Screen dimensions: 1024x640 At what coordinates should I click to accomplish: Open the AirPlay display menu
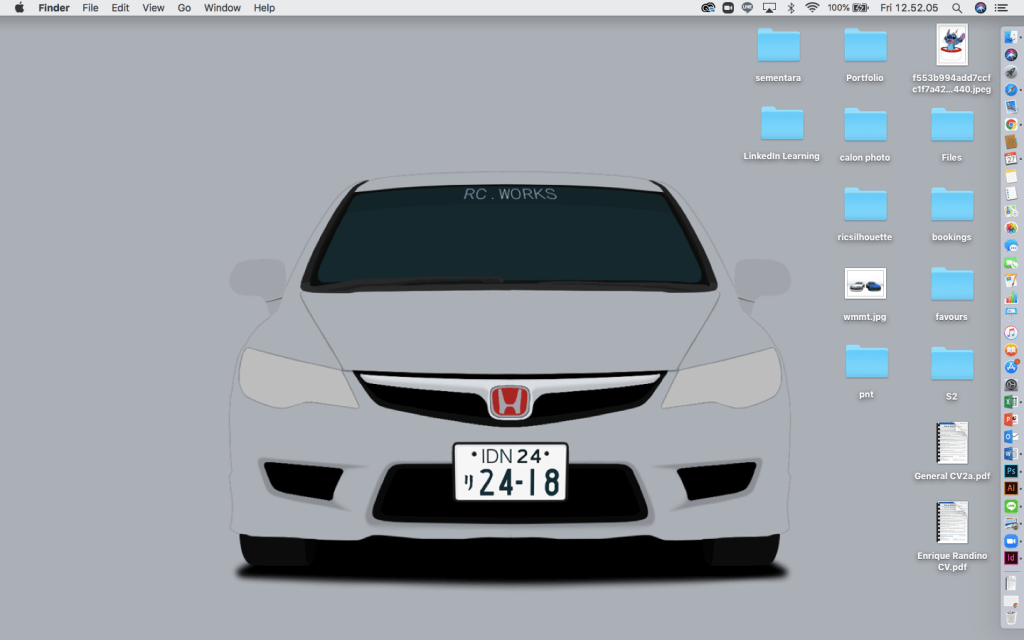[768, 8]
